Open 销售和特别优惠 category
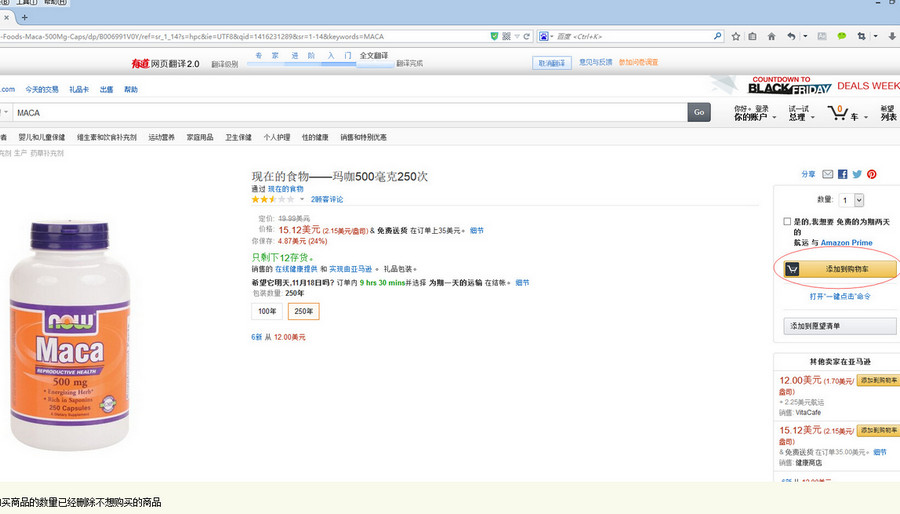The image size is (900, 514). [x=363, y=138]
